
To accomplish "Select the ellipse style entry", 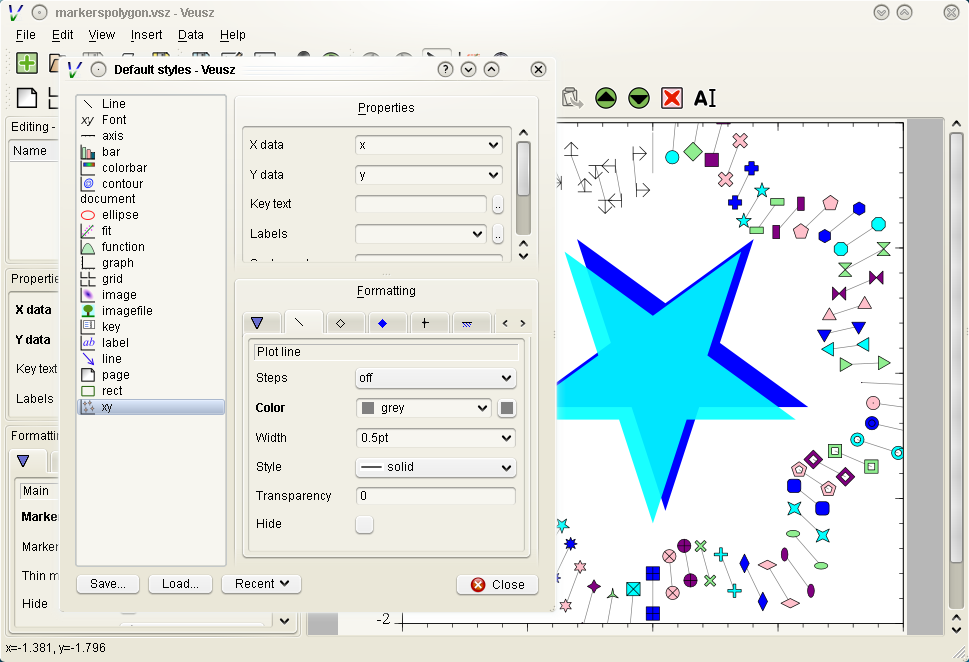I will tap(120, 215).
